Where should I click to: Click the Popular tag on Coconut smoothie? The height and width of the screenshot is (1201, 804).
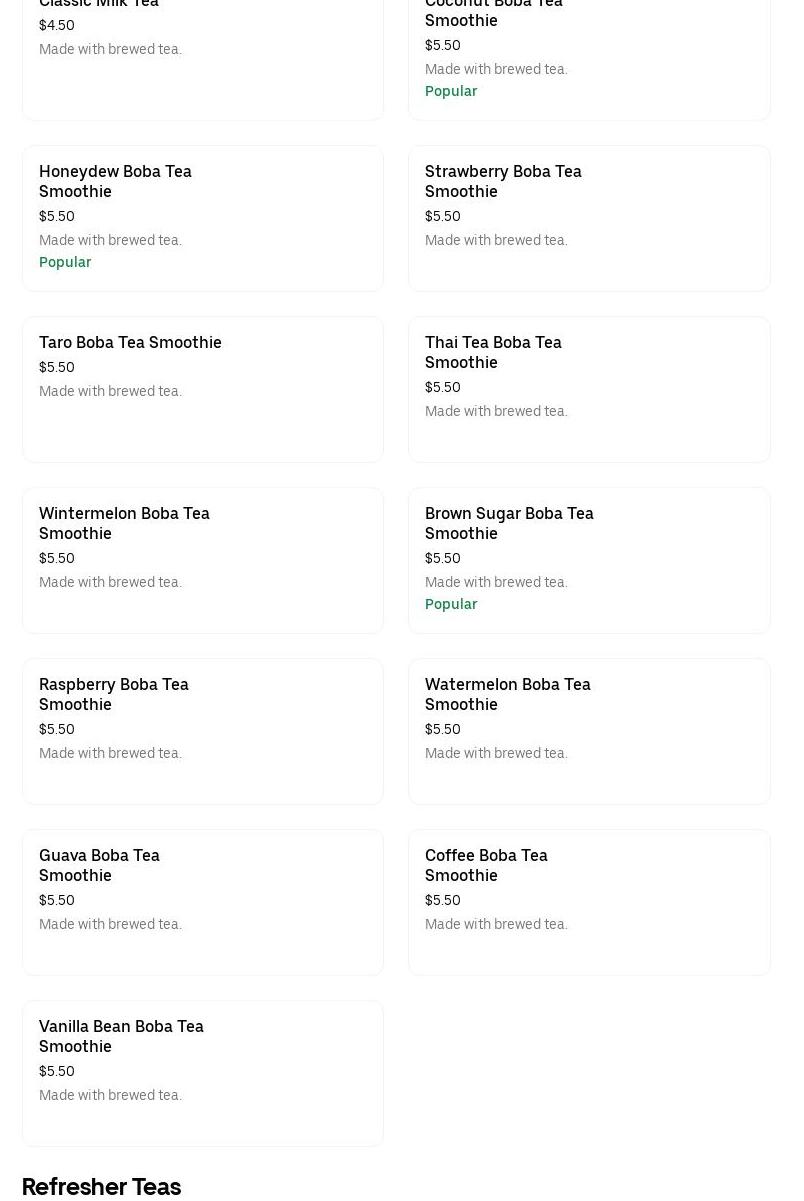pyautogui.click(x=451, y=91)
